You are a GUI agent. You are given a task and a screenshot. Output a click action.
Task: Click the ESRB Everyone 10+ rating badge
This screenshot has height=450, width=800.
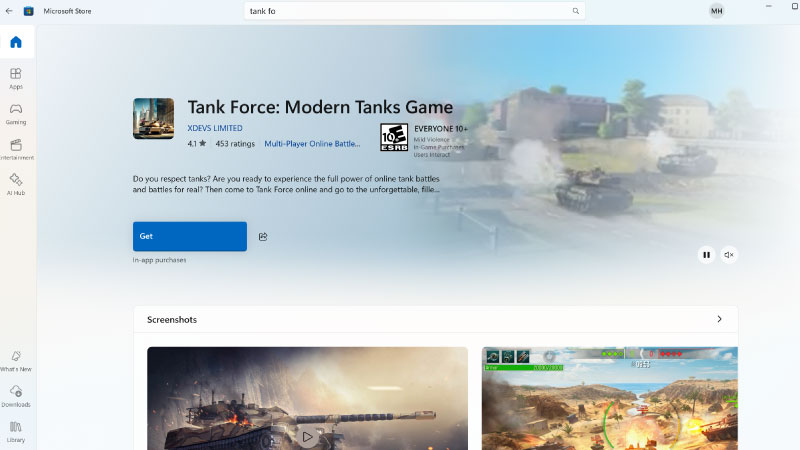coord(394,137)
